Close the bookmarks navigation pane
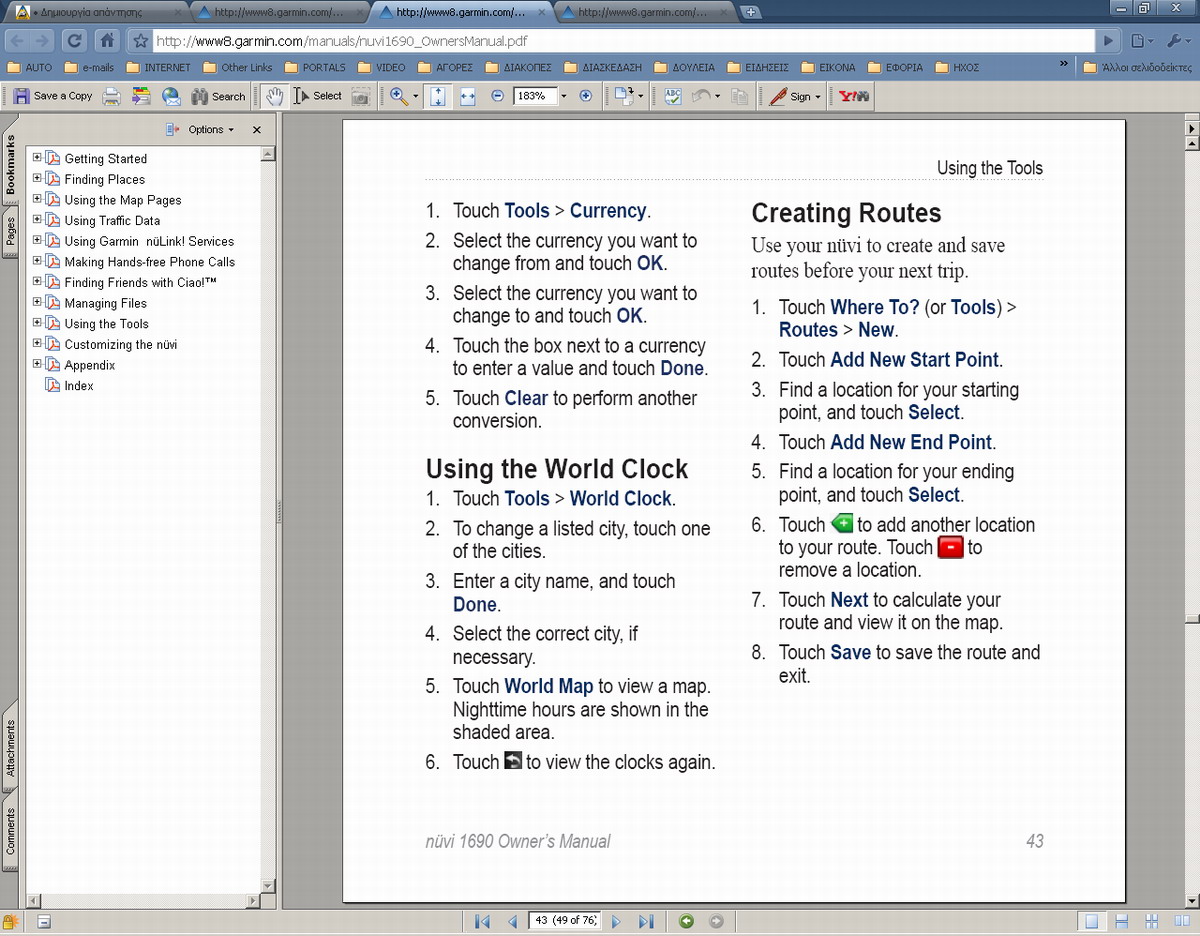This screenshot has height=936, width=1200. pyautogui.click(x=257, y=130)
